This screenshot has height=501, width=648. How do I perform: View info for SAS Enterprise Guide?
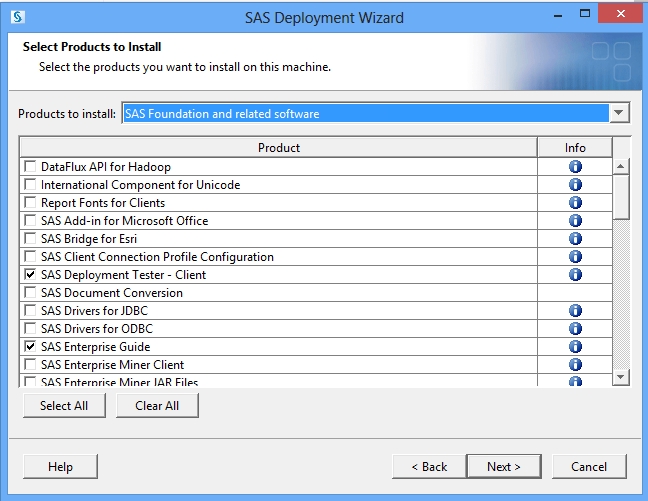(x=575, y=346)
